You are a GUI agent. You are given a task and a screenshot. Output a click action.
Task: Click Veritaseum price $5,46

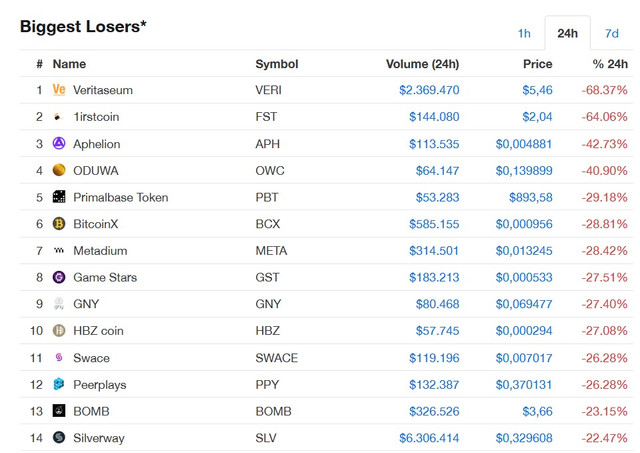(538, 90)
